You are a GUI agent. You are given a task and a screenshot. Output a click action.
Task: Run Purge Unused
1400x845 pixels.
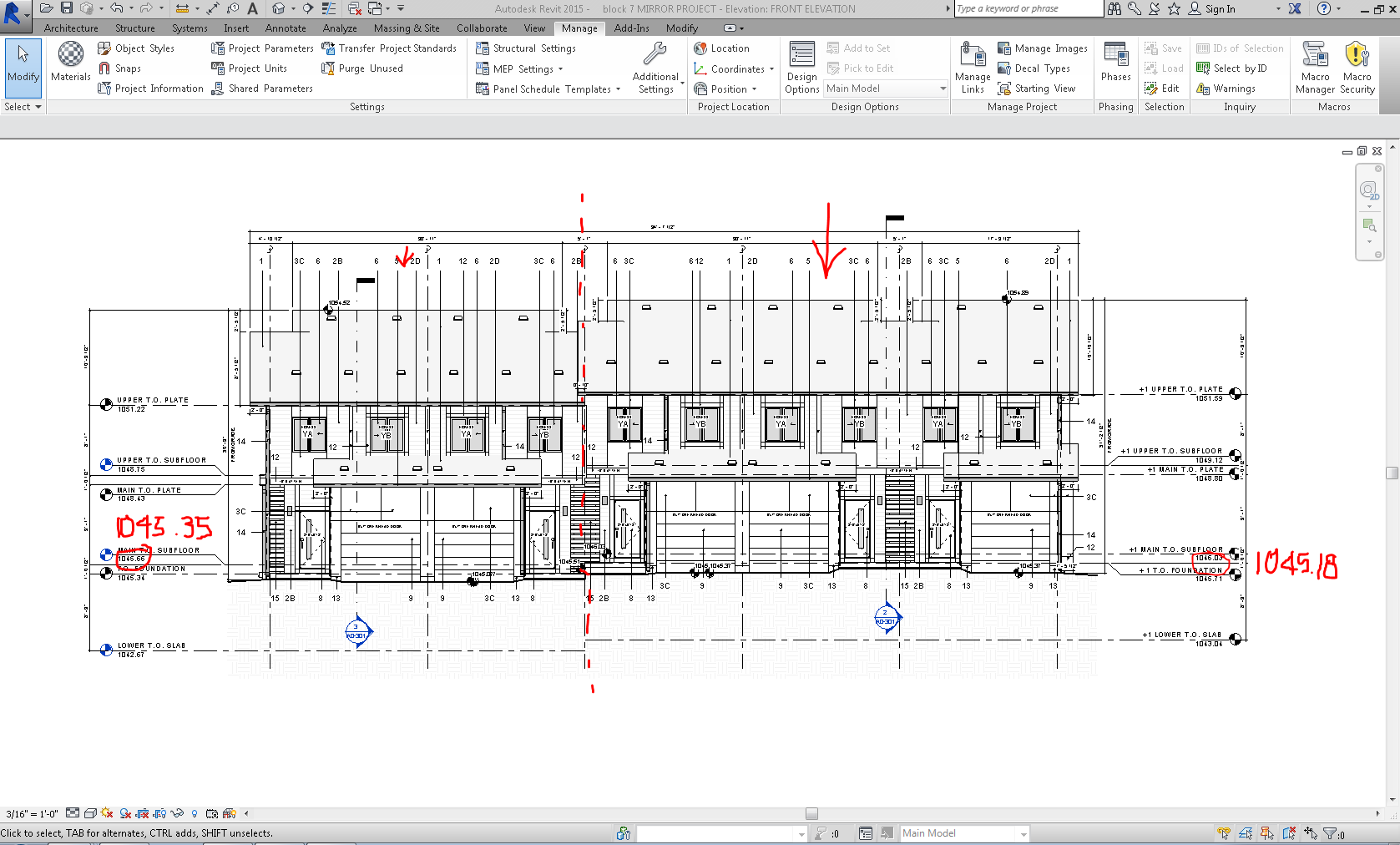pyautogui.click(x=362, y=68)
